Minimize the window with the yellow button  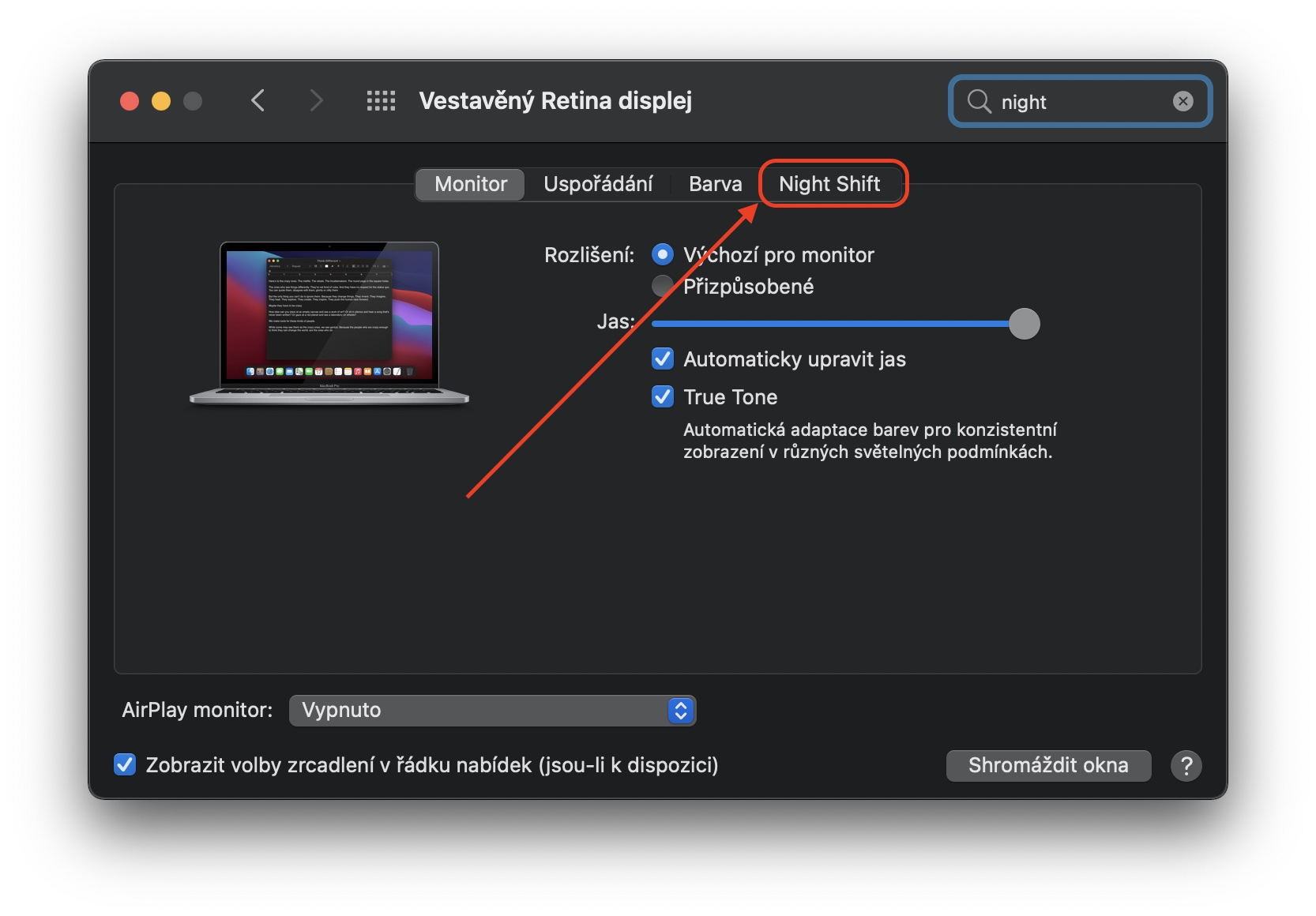[x=161, y=101]
